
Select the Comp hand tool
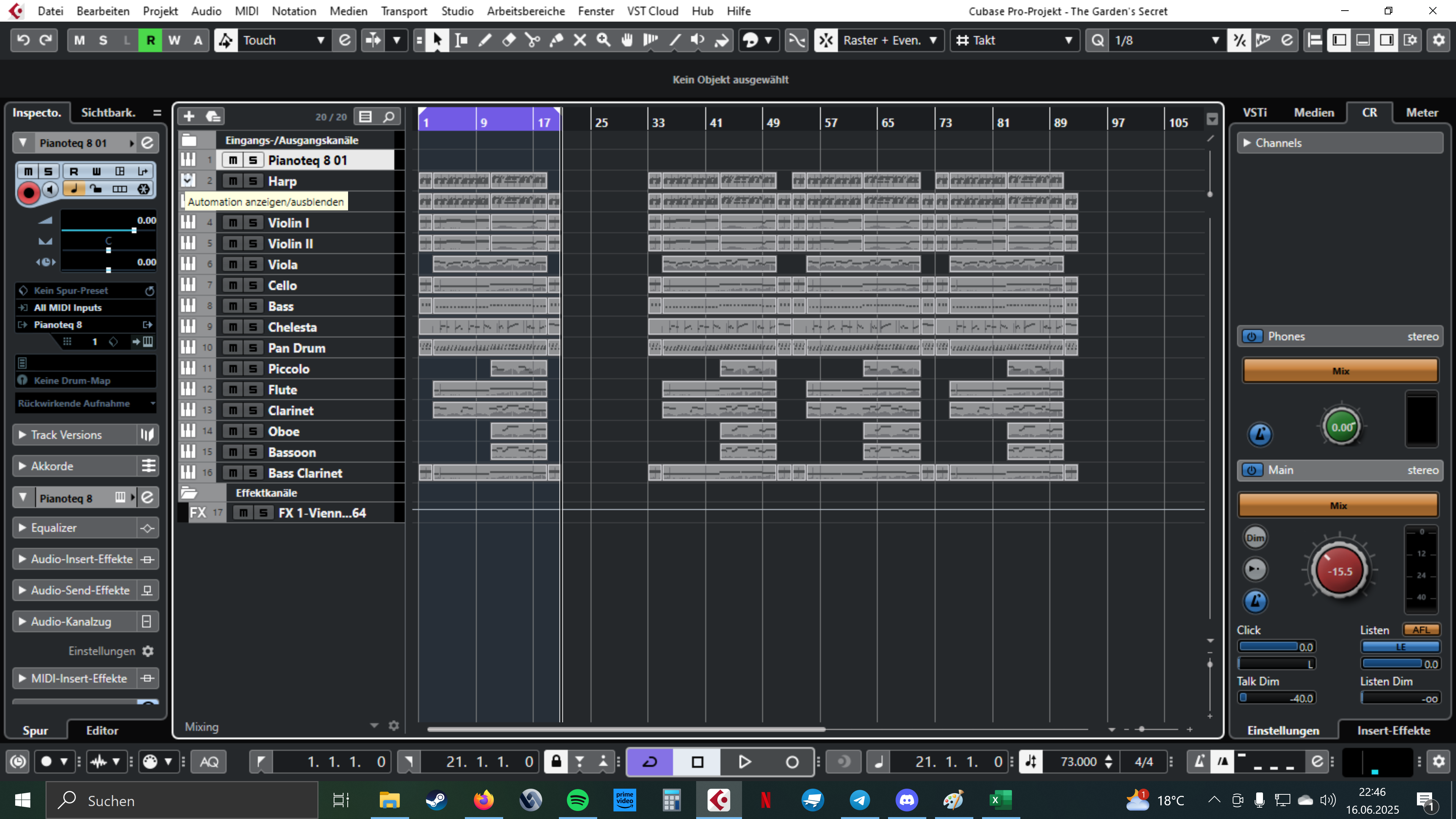pos(628,40)
